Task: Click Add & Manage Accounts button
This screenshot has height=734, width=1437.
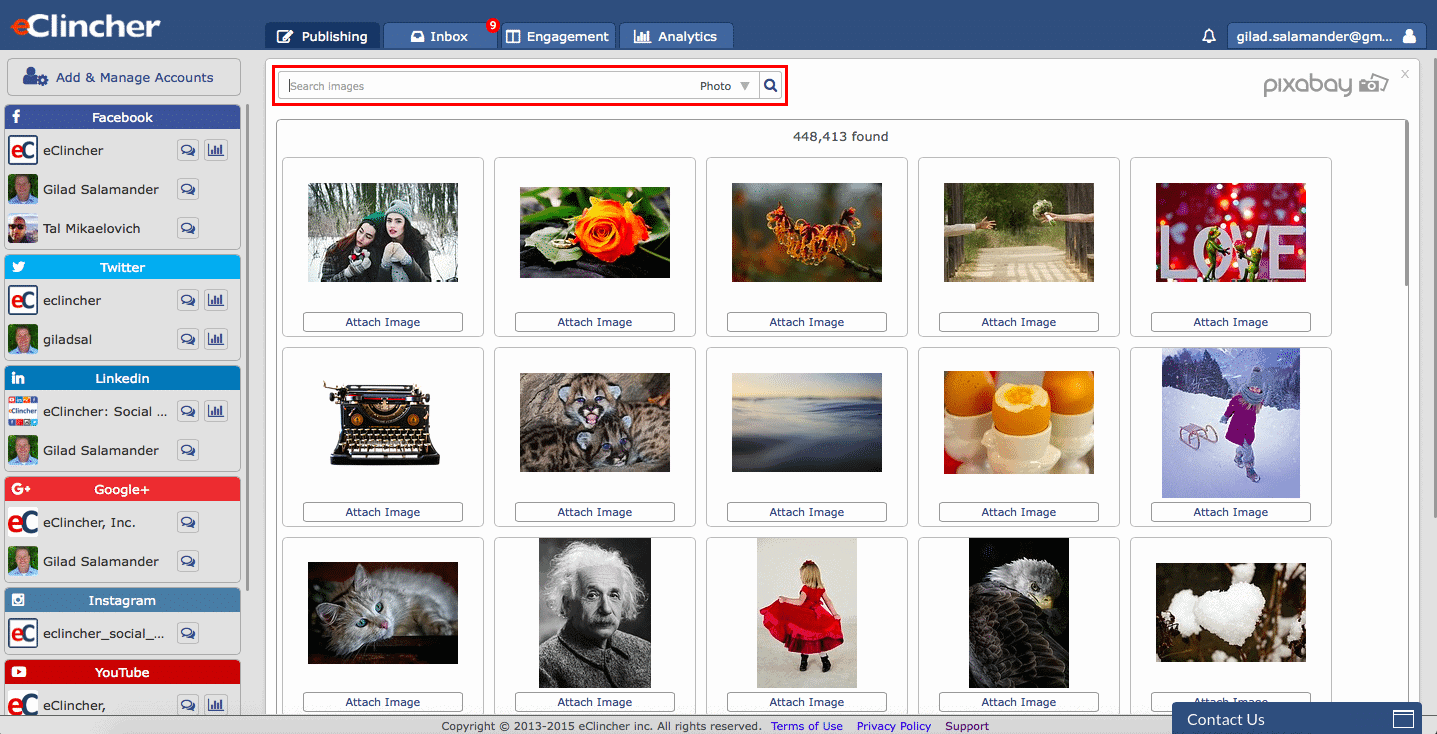Action: (x=124, y=77)
